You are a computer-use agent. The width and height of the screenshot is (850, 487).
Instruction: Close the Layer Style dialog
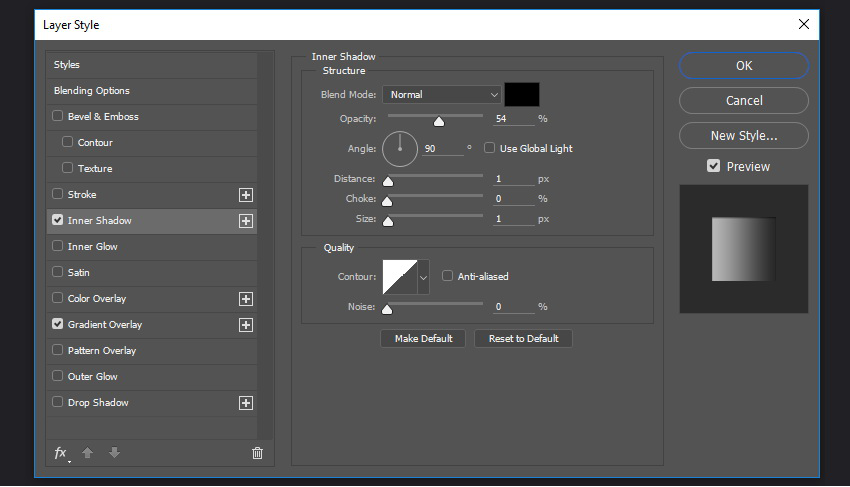tap(803, 24)
